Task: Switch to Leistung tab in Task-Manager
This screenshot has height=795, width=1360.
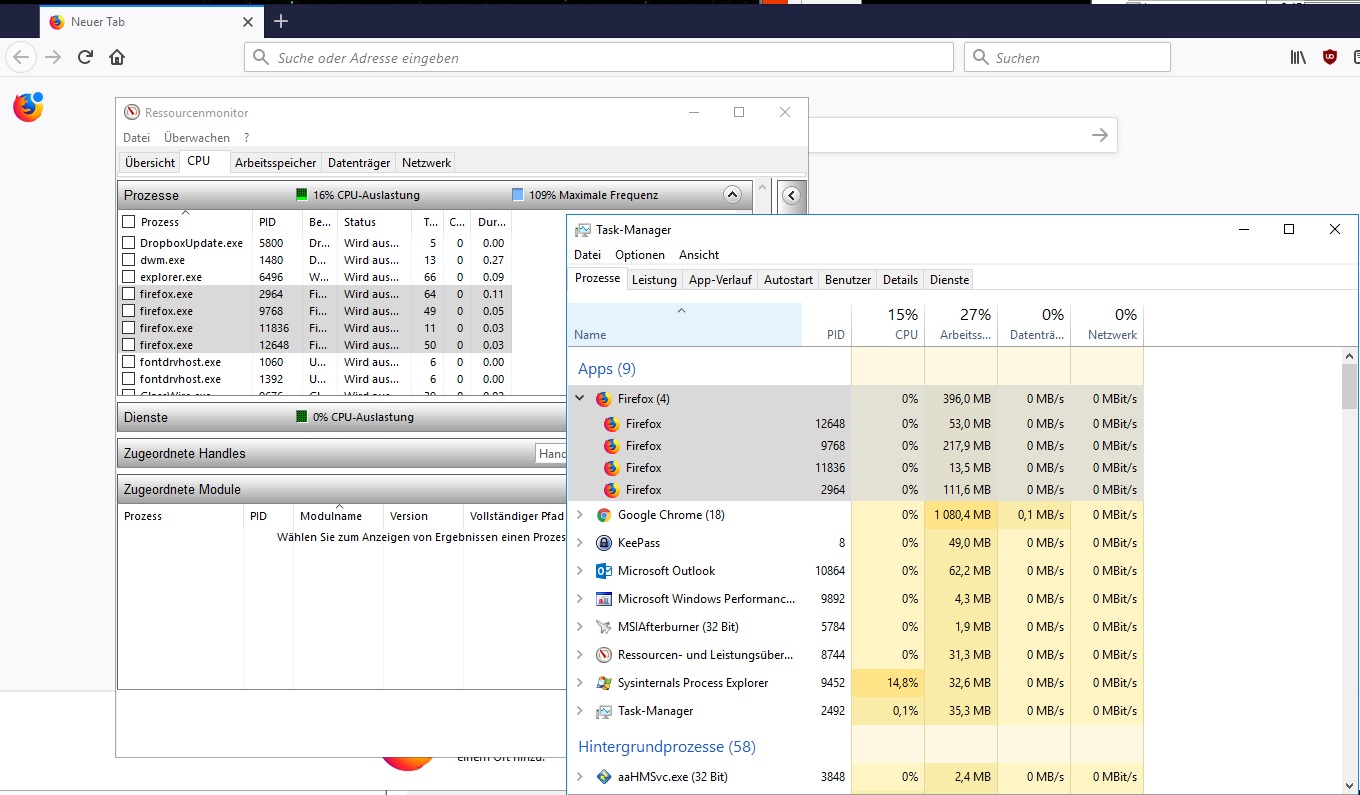Action: [654, 280]
